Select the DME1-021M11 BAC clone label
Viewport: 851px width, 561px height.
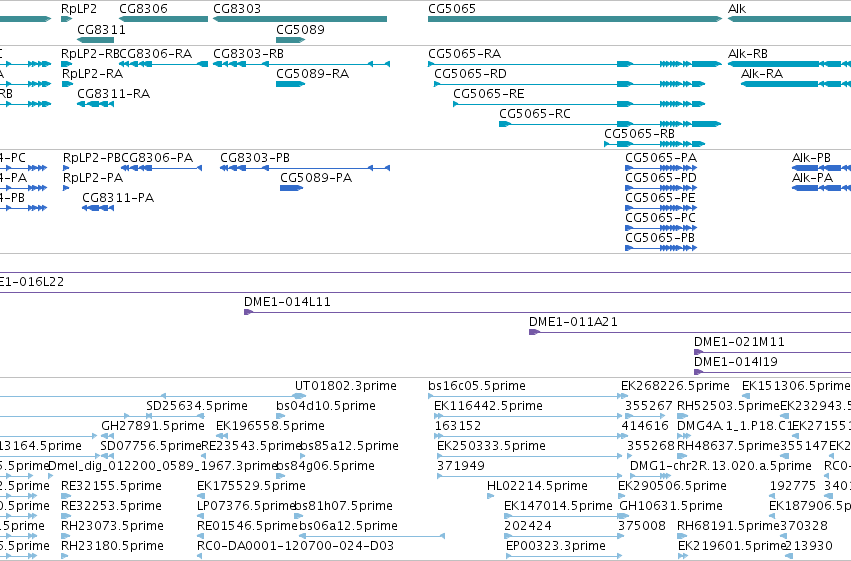tap(739, 342)
